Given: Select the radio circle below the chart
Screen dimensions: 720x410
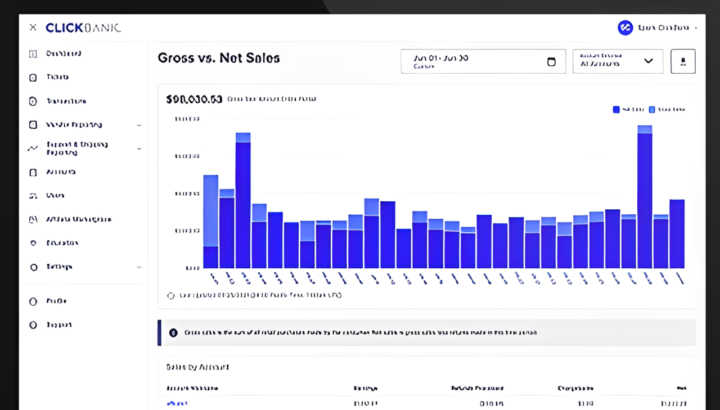Looking at the screenshot, I should 171,296.
